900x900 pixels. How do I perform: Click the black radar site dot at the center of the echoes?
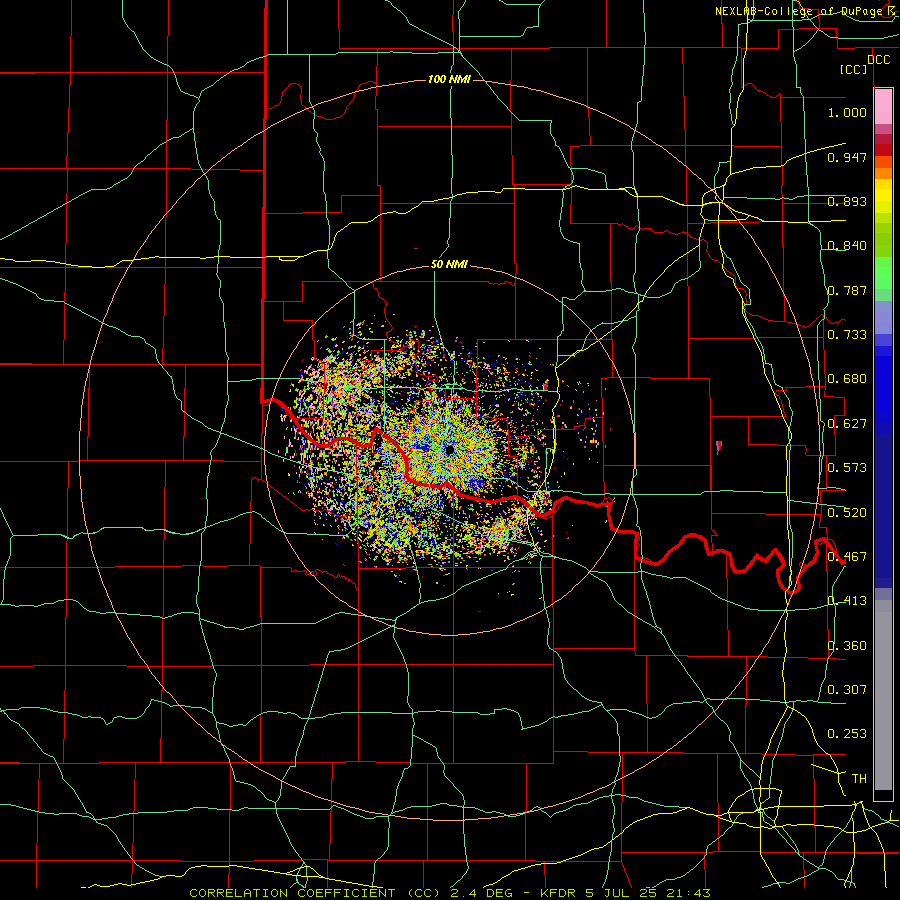click(x=449, y=450)
